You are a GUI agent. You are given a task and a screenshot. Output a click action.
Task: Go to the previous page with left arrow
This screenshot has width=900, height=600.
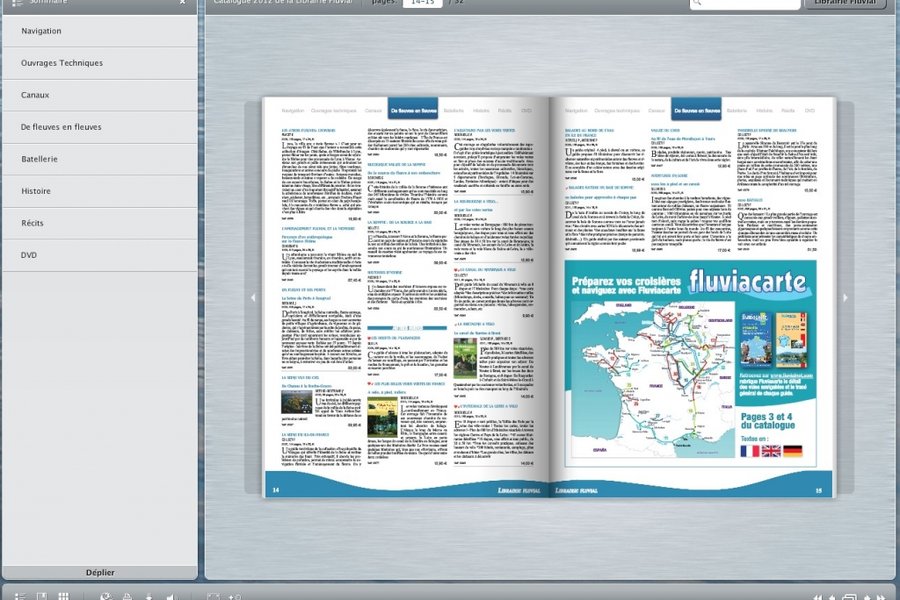(253, 297)
